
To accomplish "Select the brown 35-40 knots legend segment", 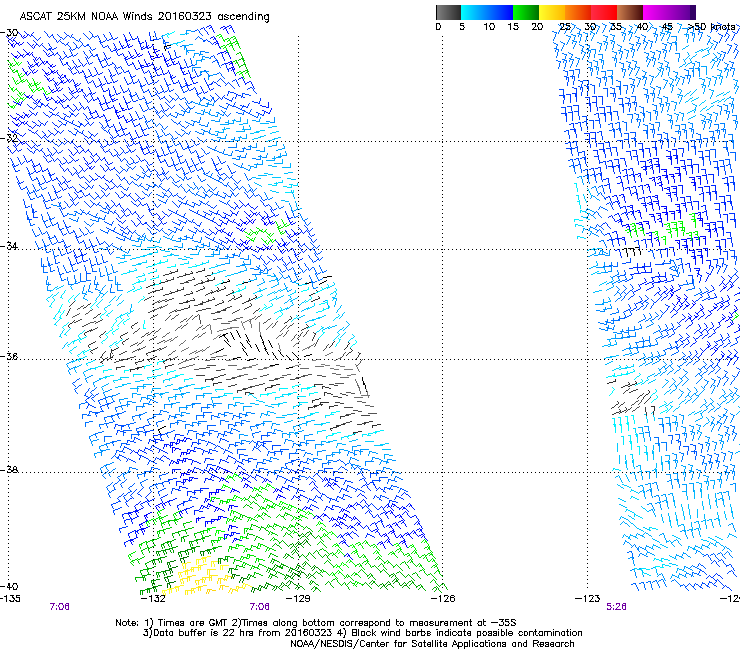I will tap(630, 12).
